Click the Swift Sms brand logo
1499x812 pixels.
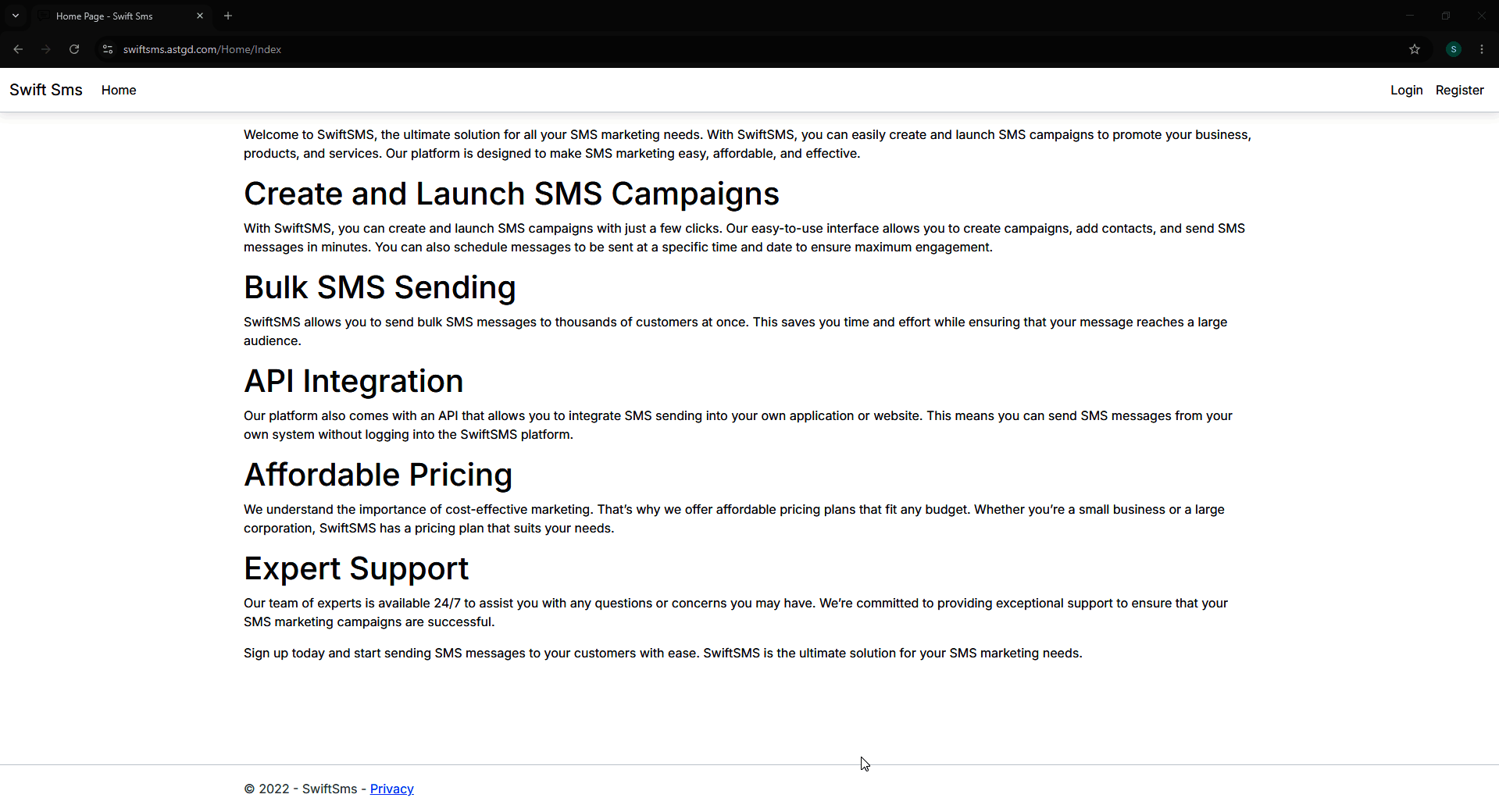tap(46, 90)
